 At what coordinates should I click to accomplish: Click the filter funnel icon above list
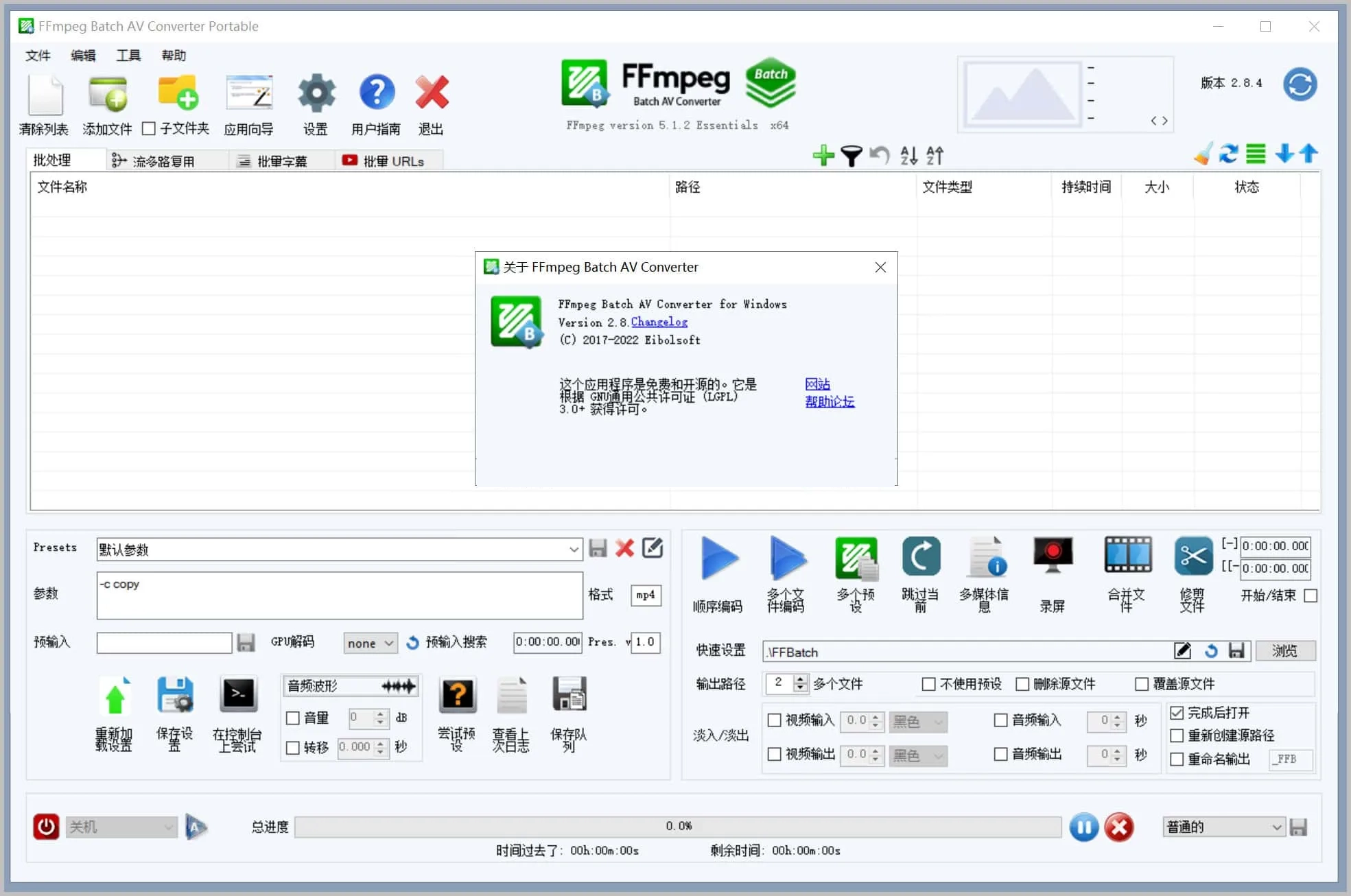point(851,156)
